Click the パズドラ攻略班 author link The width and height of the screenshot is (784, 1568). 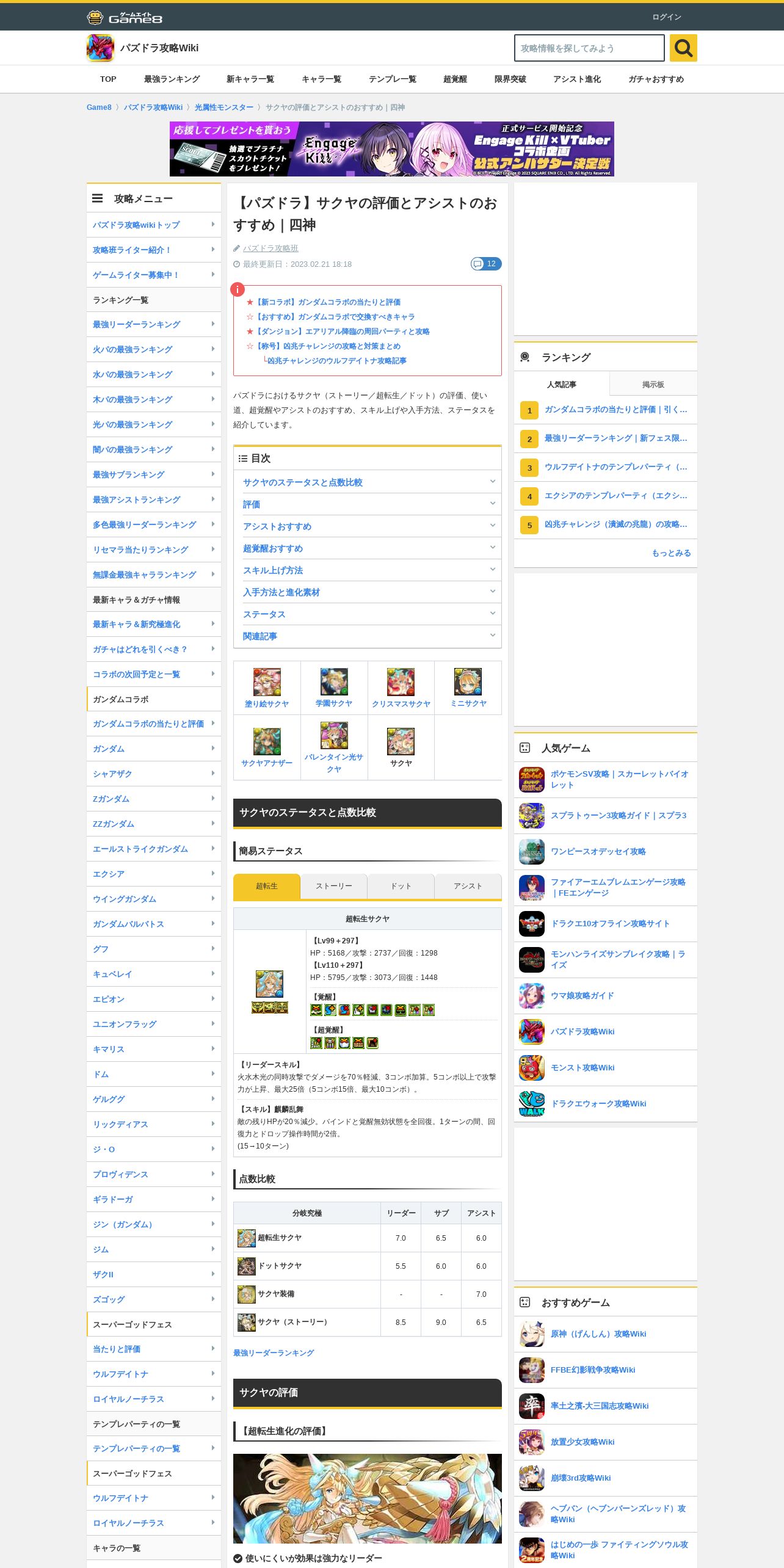tap(270, 249)
